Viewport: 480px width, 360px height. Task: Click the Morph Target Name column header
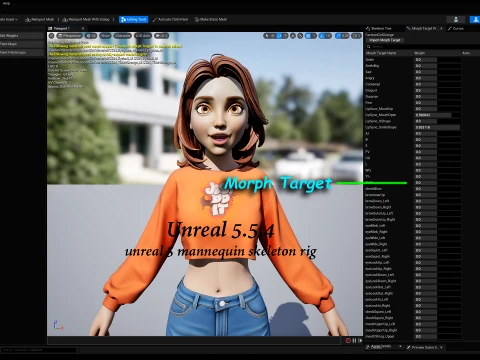click(381, 53)
